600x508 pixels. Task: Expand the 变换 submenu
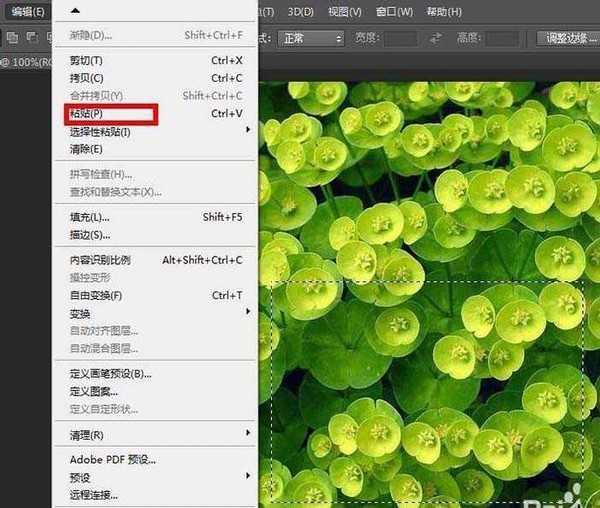pyautogui.click(x=90, y=312)
